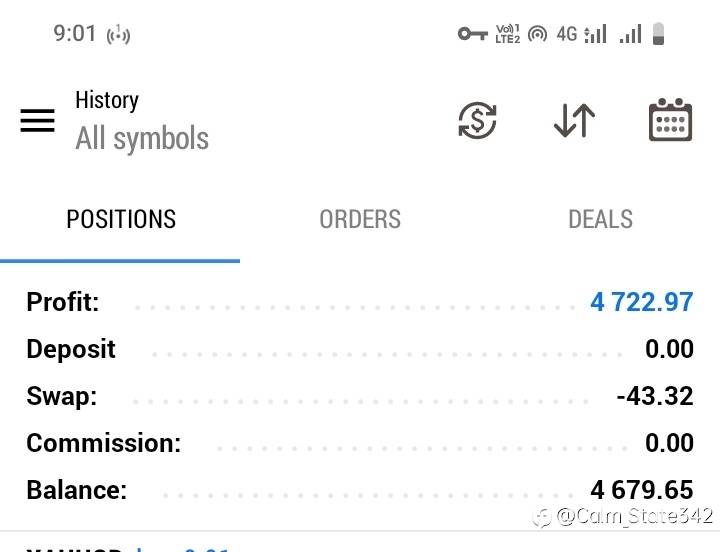This screenshot has height=552, width=720.
Task: Switch to the DEALS tab
Action: [x=600, y=220]
